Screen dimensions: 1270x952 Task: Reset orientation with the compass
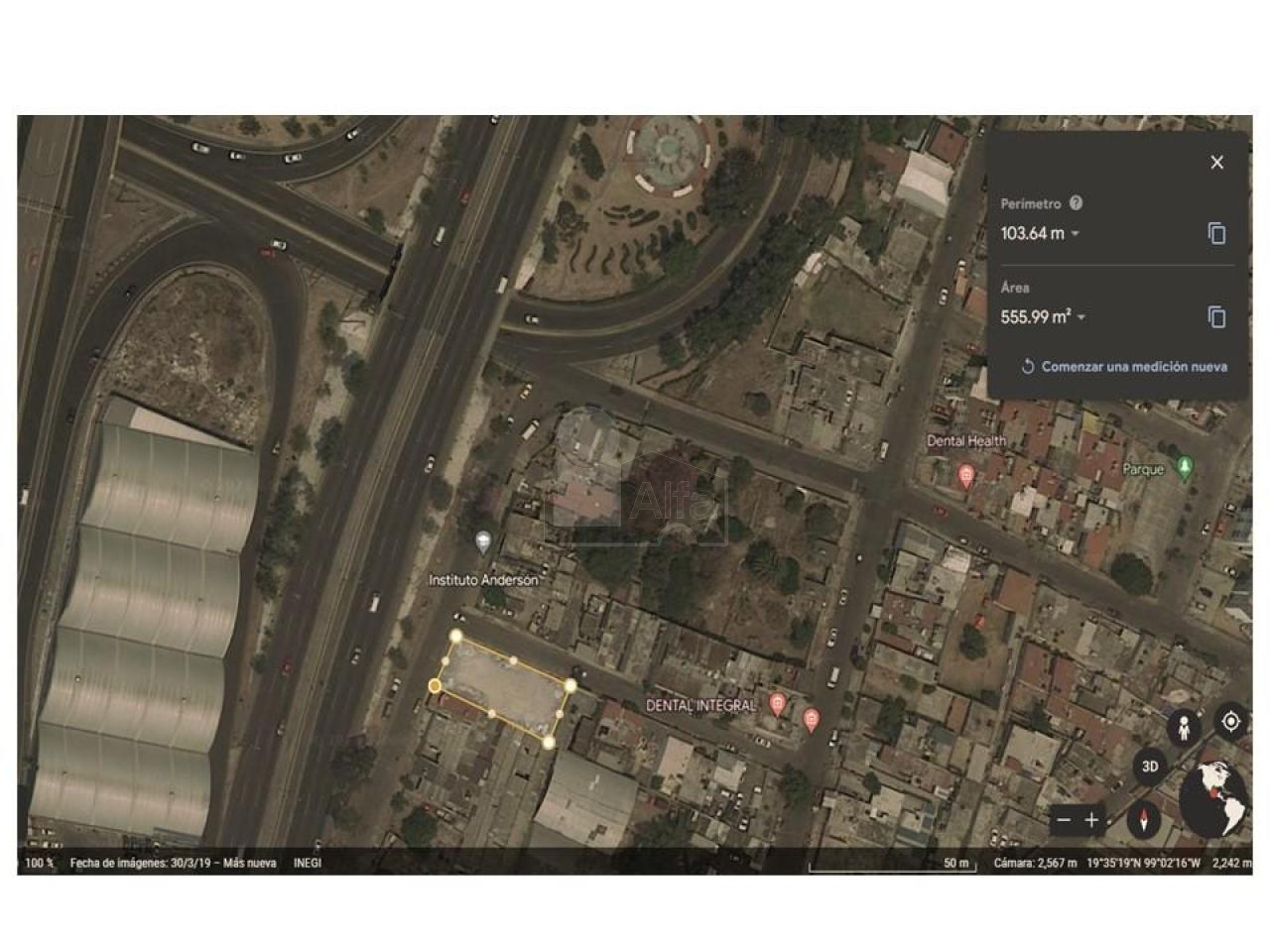pos(1144,820)
